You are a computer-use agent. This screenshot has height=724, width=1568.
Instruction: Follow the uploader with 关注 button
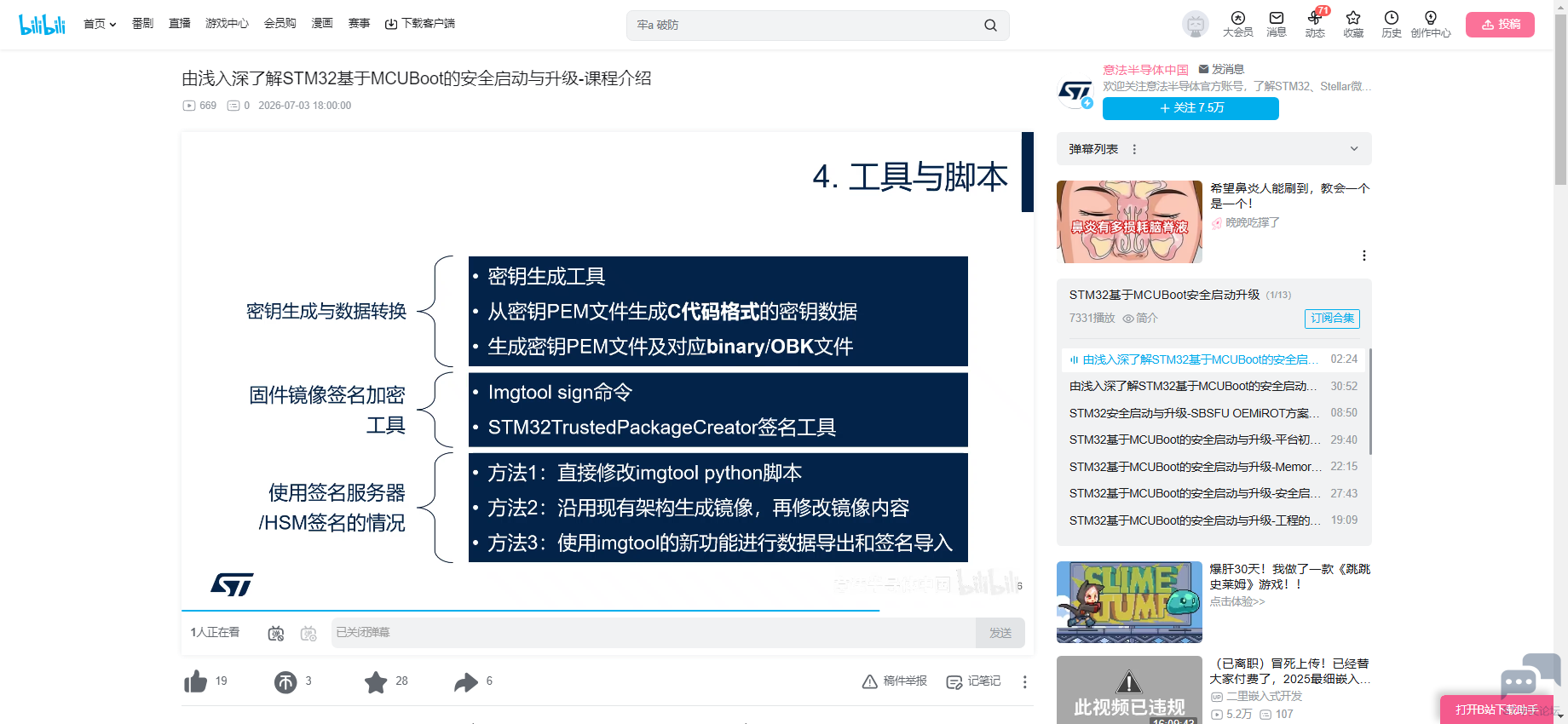tap(1190, 108)
